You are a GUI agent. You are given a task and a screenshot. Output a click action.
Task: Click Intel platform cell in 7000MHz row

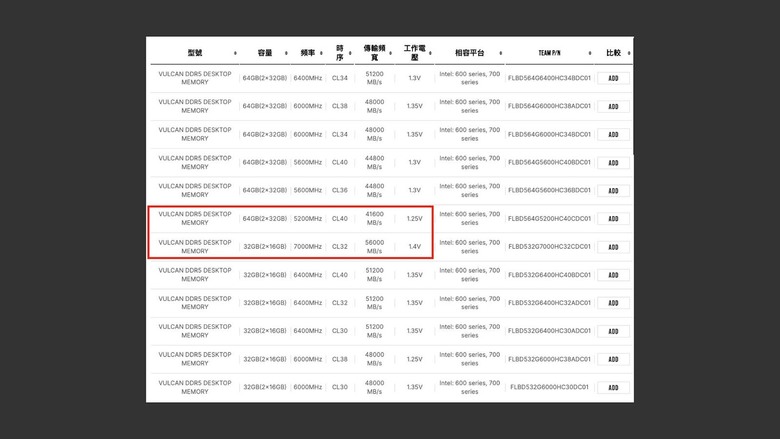[x=470, y=247]
